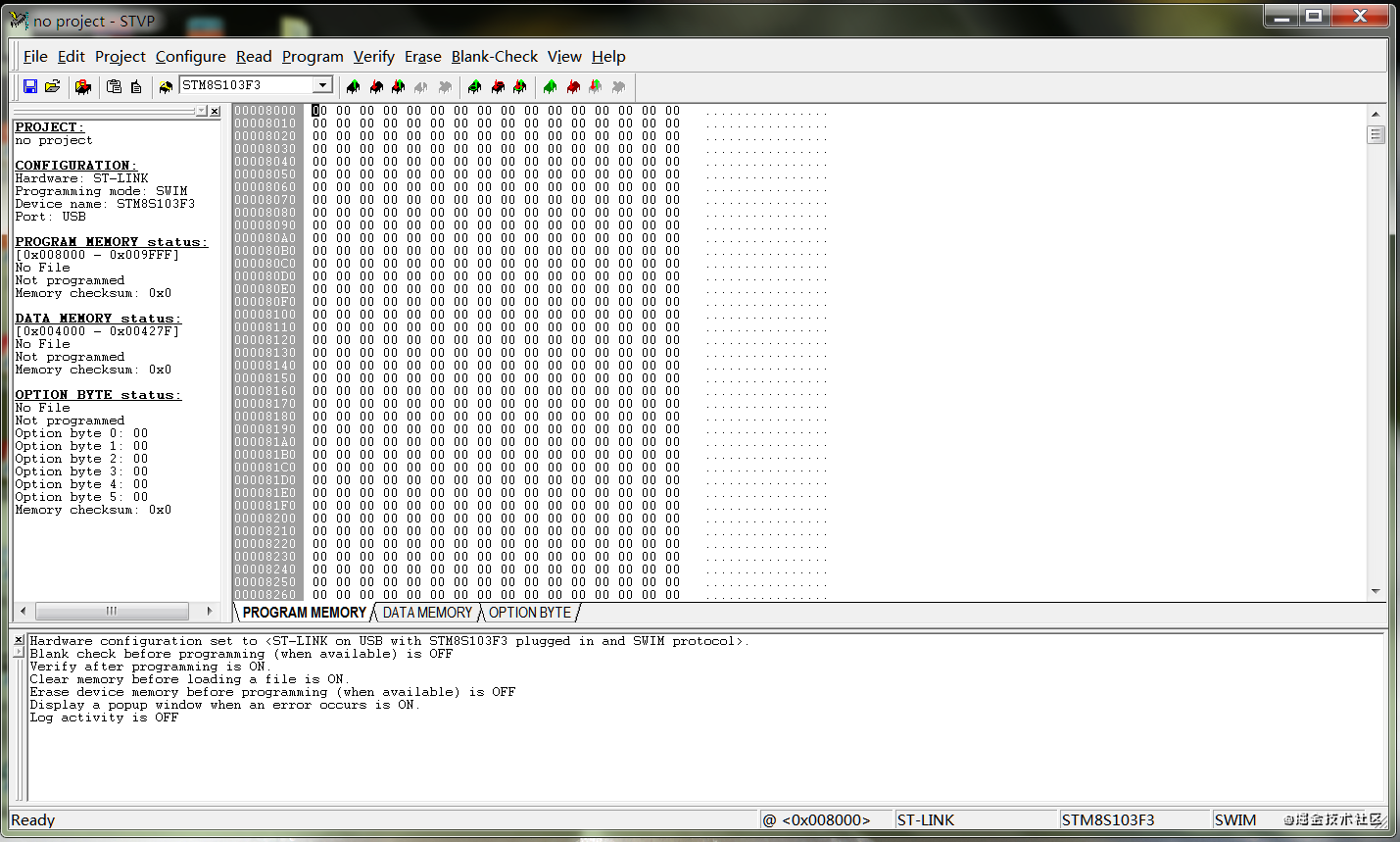Open the Configure menu

[190, 56]
